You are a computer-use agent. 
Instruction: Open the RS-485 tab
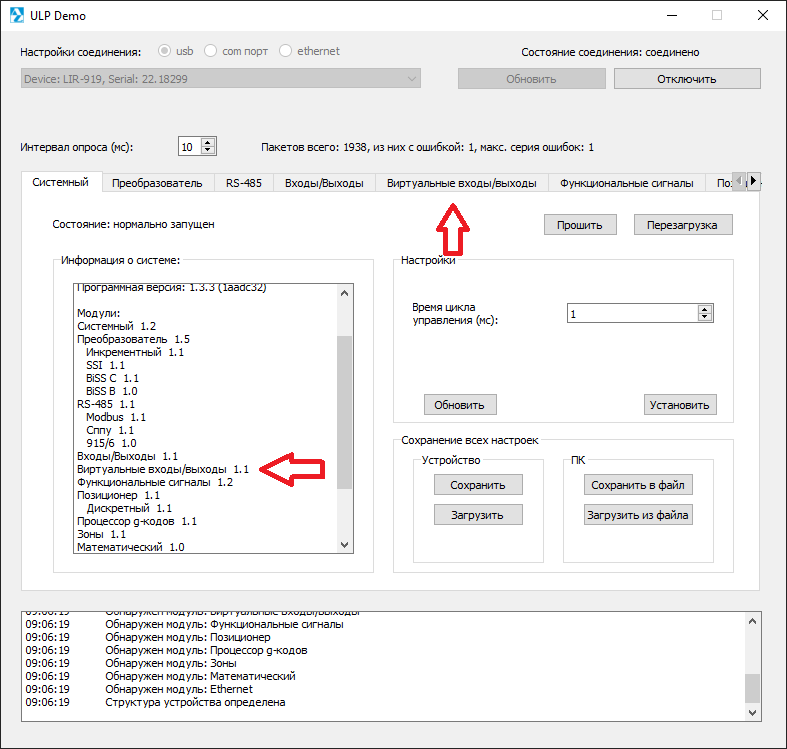coord(243,183)
